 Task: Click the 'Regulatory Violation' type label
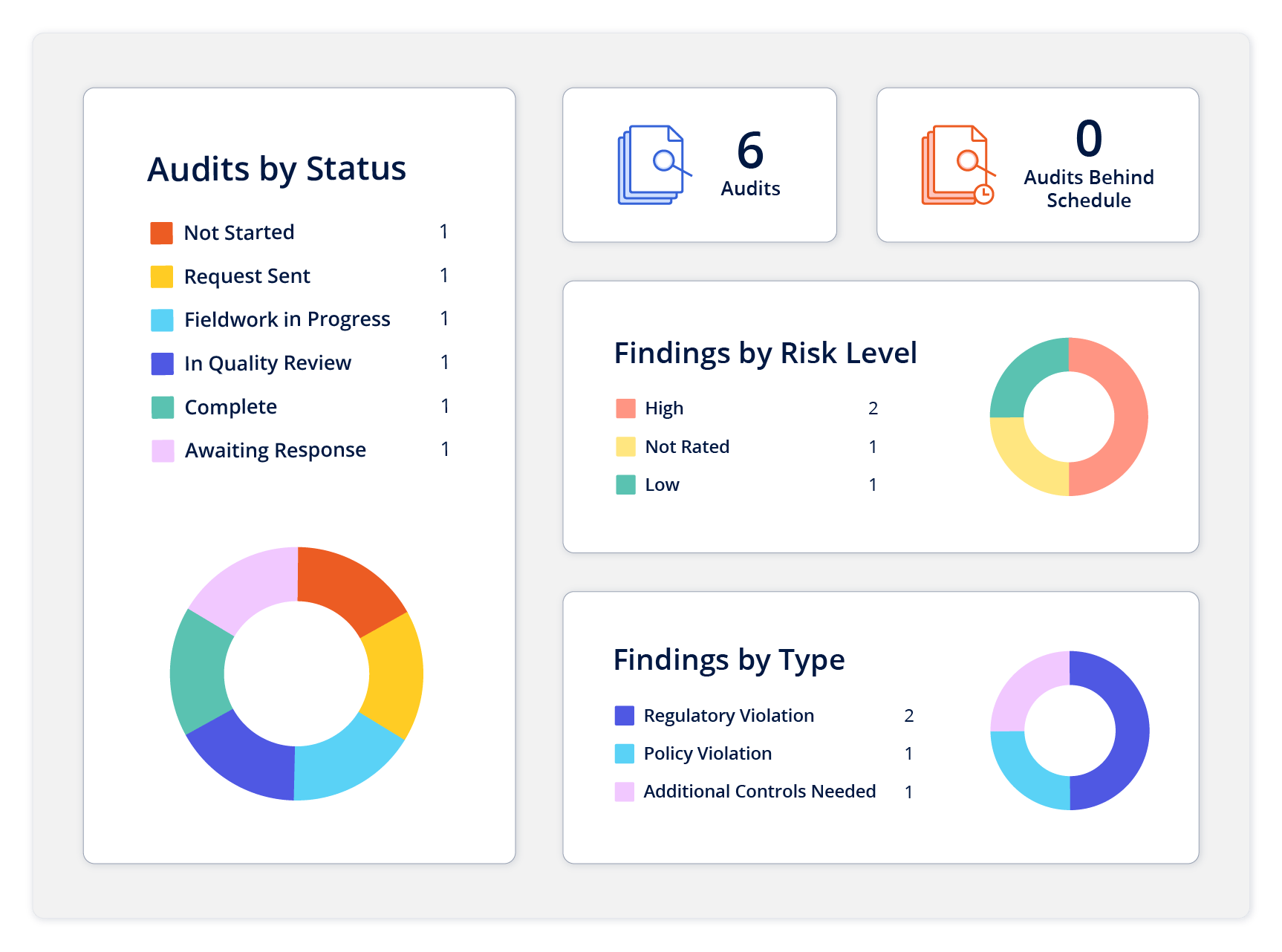(729, 716)
